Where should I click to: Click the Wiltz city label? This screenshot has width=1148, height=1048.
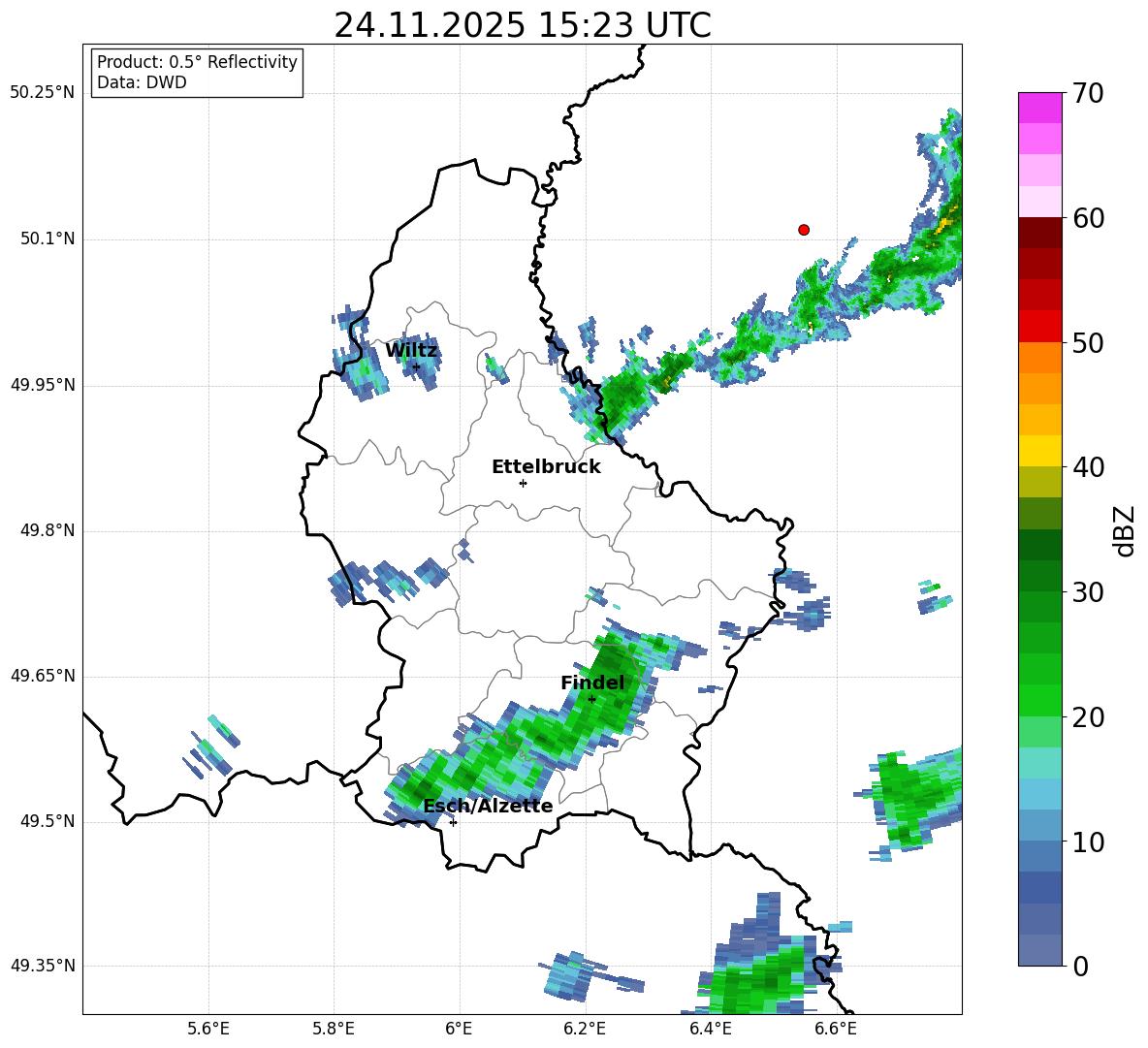pyautogui.click(x=411, y=351)
